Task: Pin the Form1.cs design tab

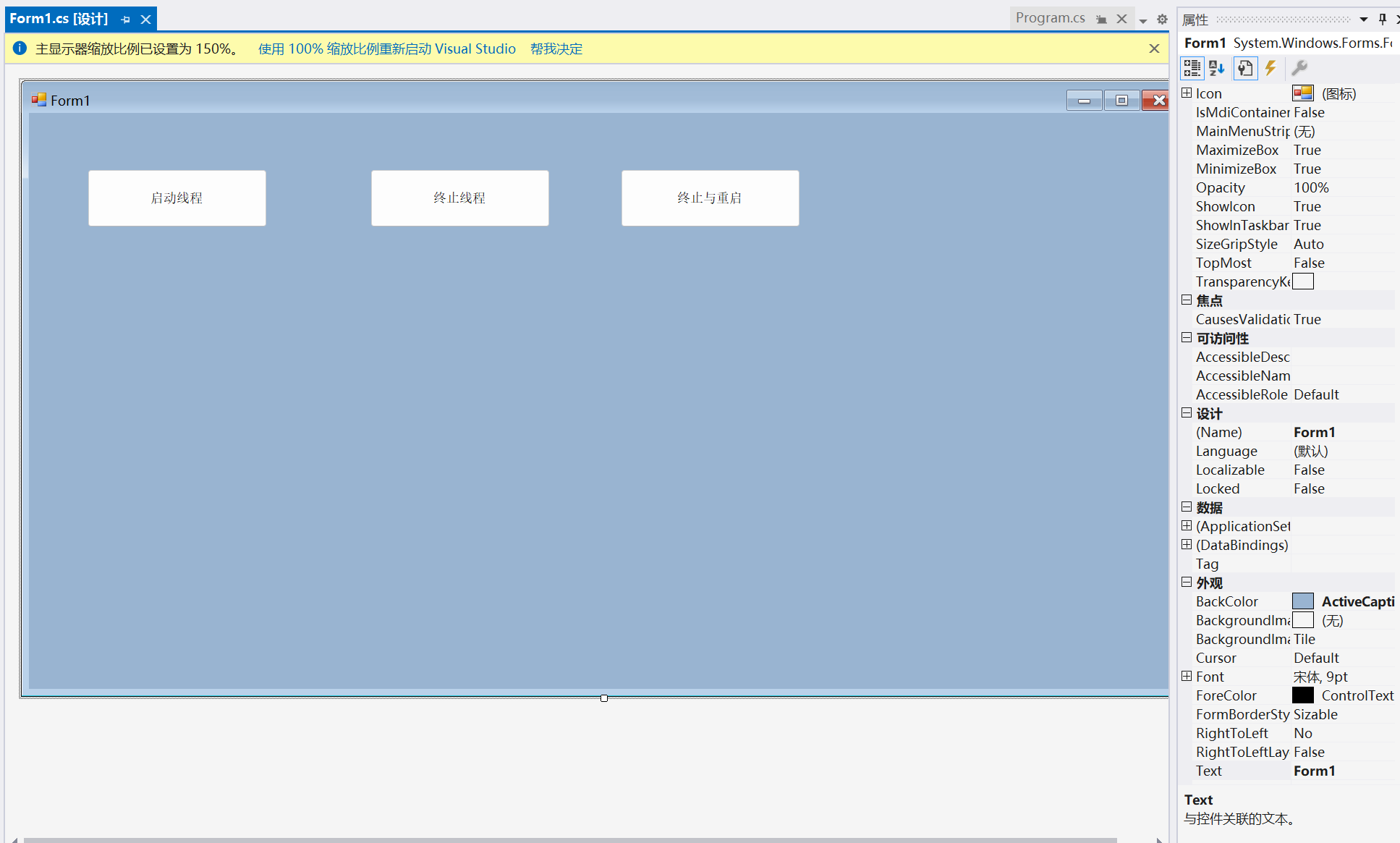Action: pyautogui.click(x=126, y=20)
